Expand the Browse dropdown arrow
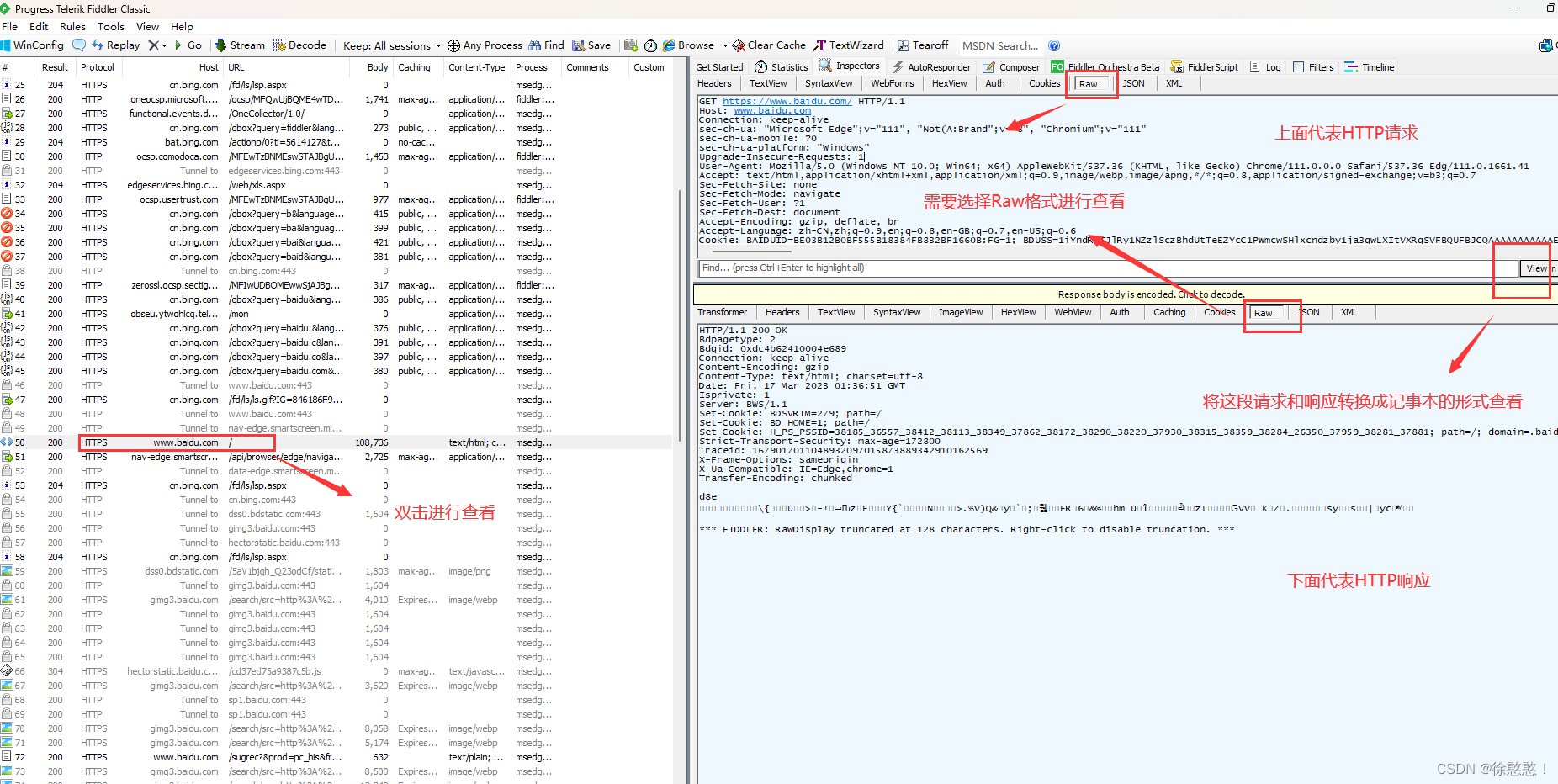Screen dimensions: 1558x784 724,46
